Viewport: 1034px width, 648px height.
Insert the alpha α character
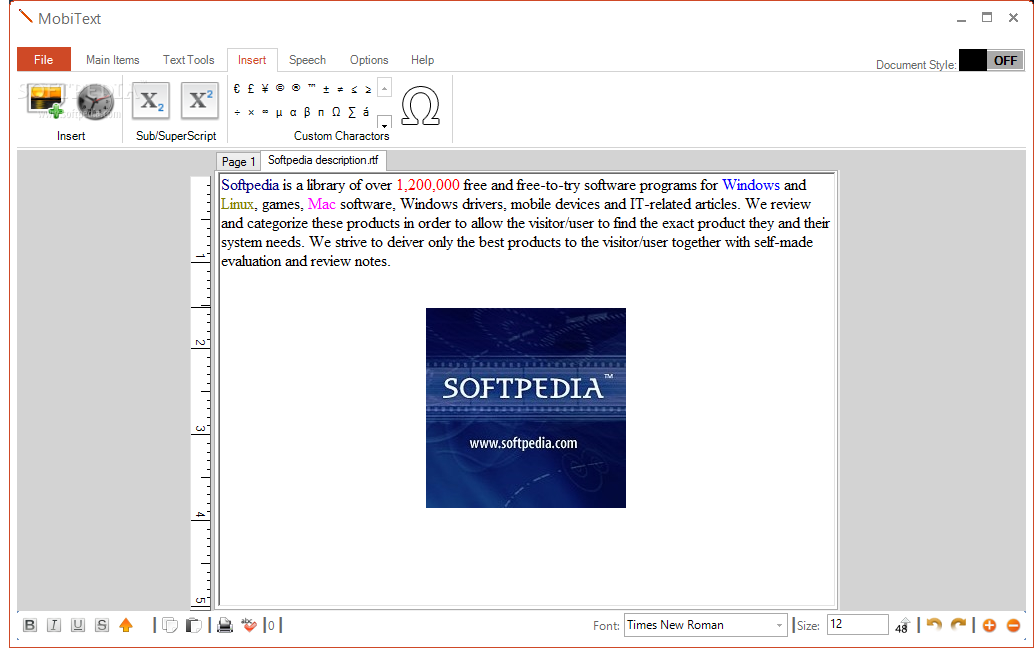(x=293, y=113)
